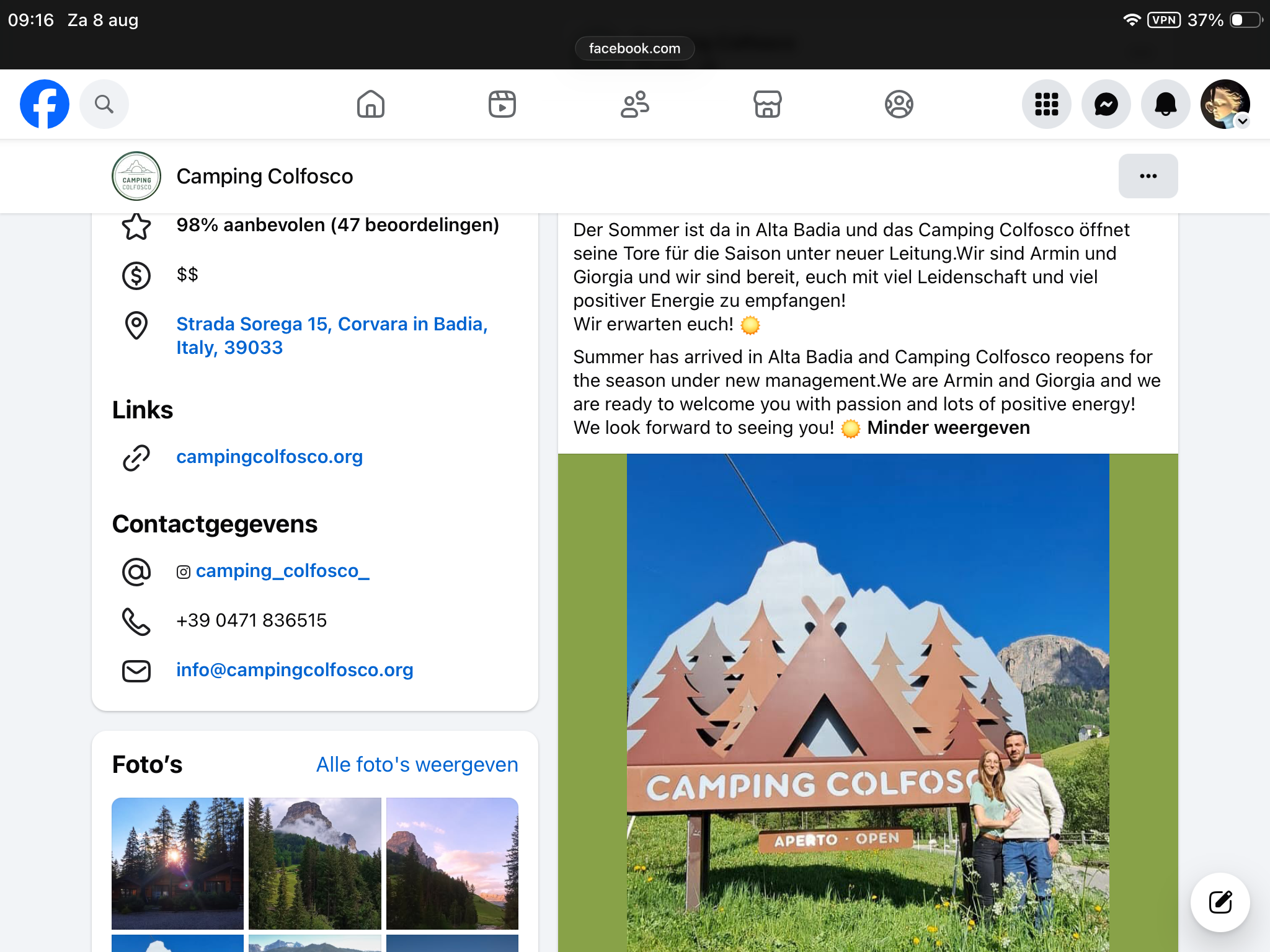Click the dollar price range icon
This screenshot has width=1270, height=952.
136,275
